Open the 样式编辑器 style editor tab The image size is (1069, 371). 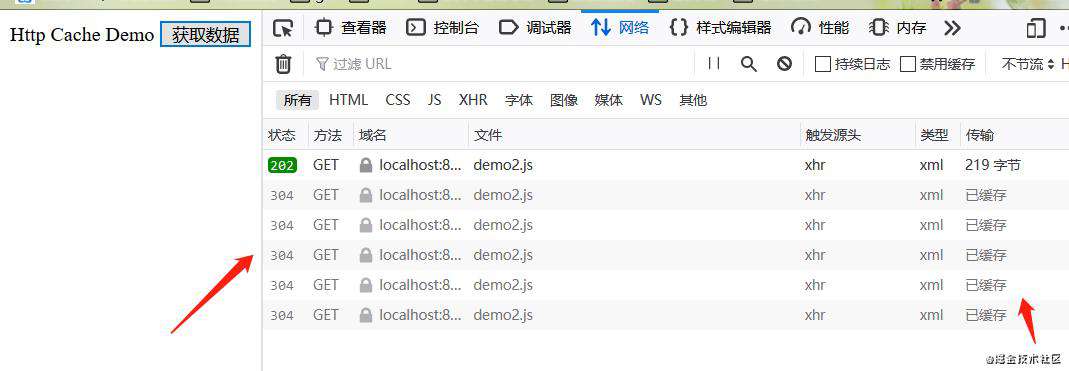click(721, 28)
